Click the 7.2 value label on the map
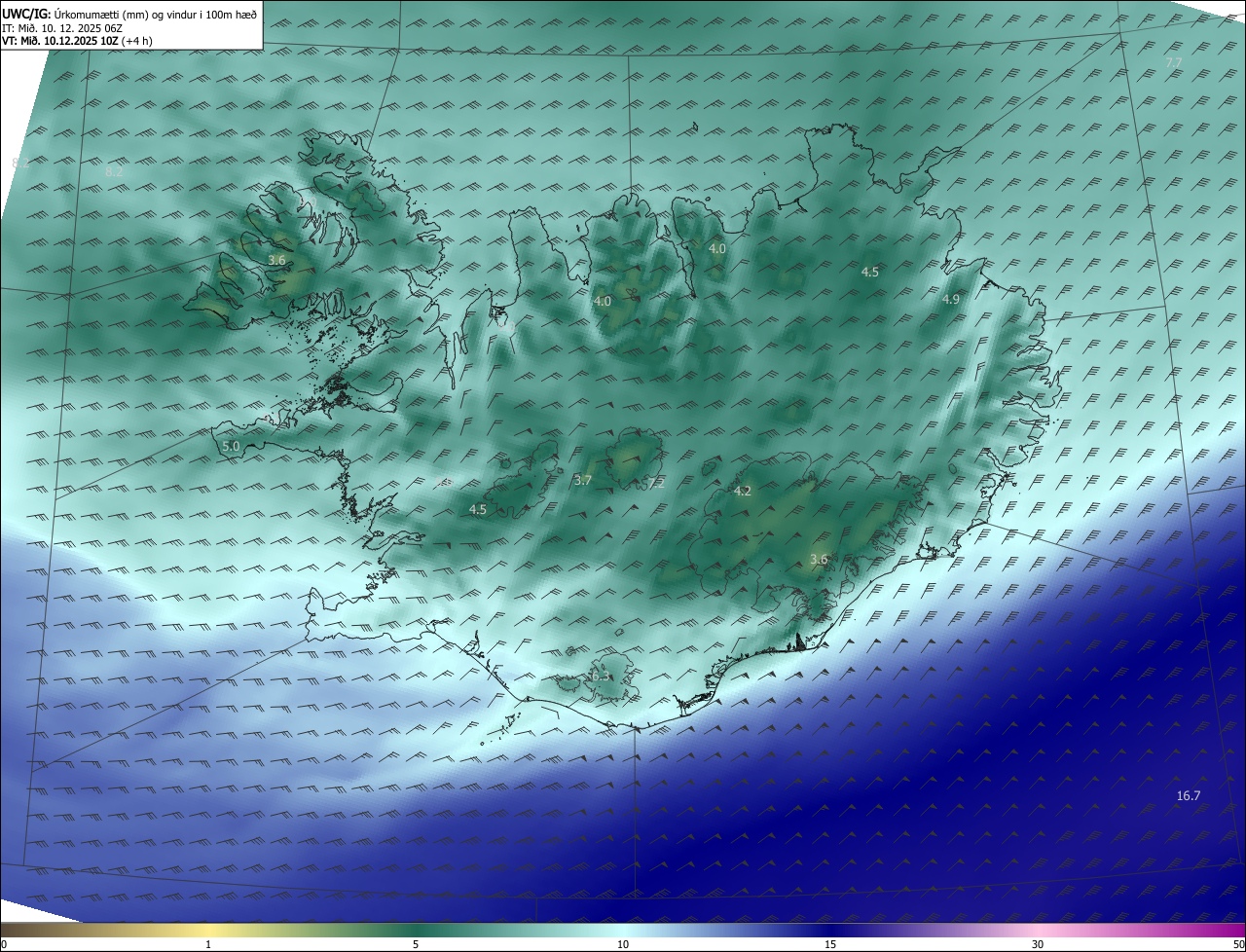The image size is (1246, 952). (655, 483)
